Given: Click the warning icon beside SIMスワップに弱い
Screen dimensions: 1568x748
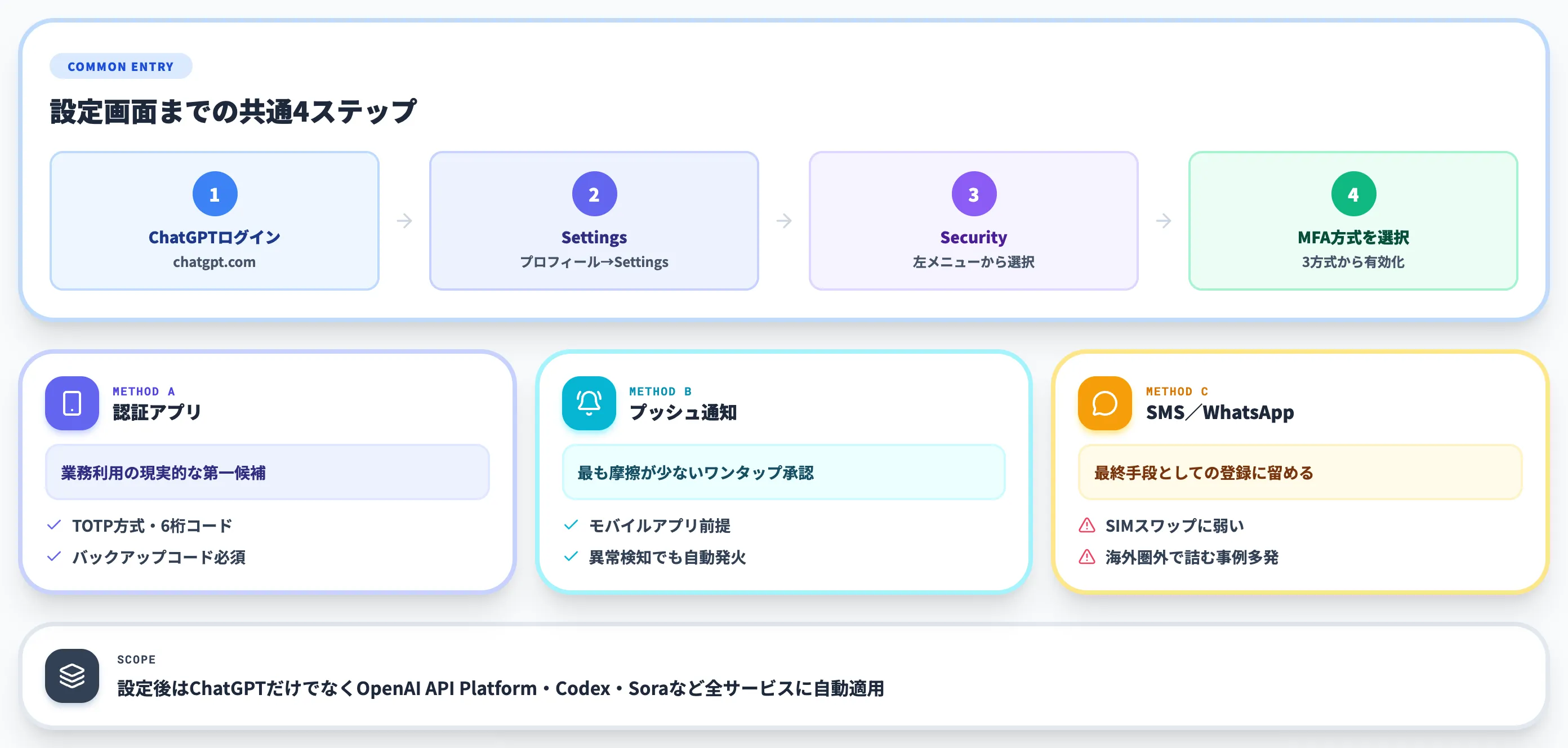Looking at the screenshot, I should pyautogui.click(x=1086, y=526).
